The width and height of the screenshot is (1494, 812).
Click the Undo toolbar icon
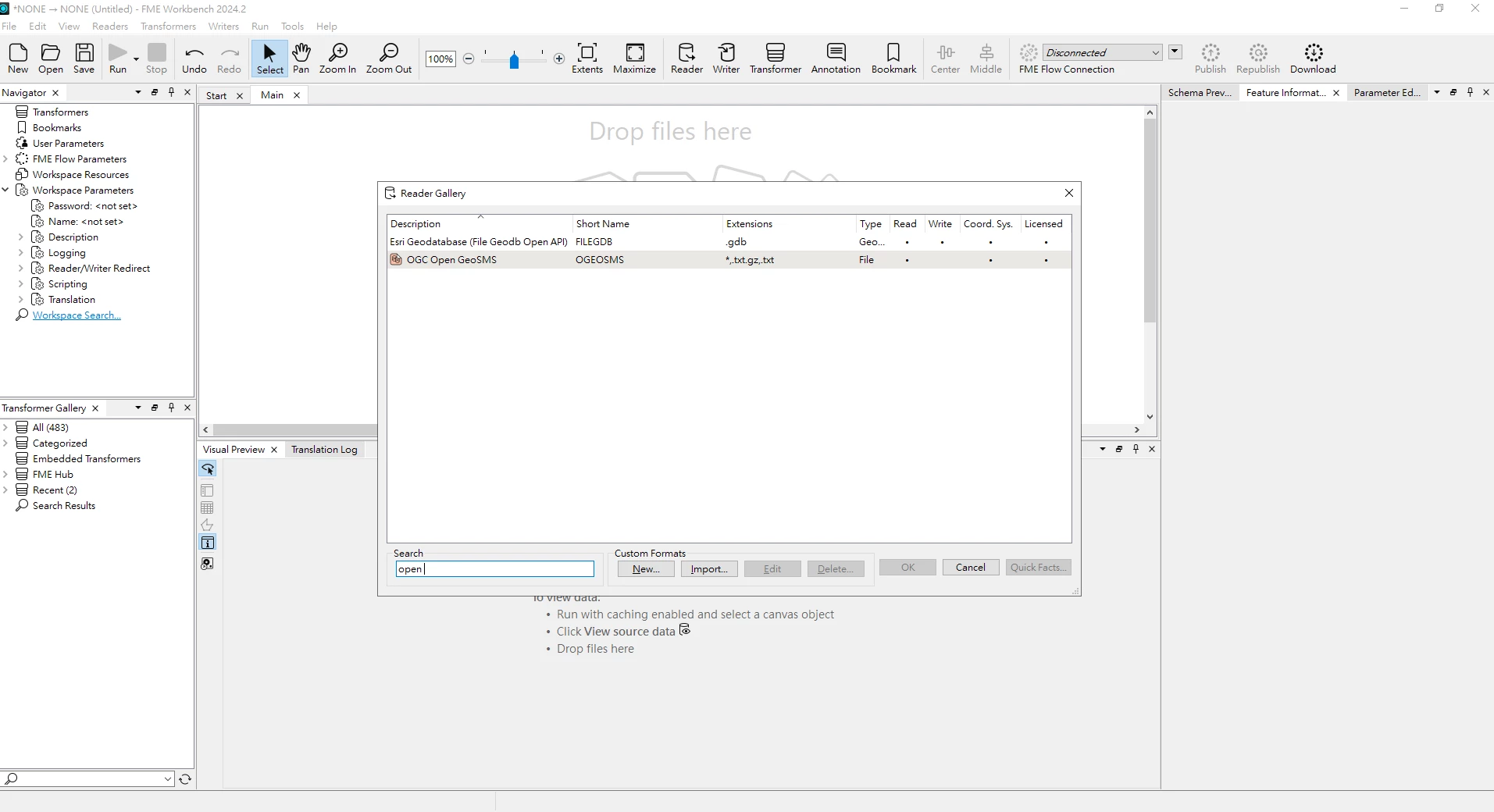194,59
